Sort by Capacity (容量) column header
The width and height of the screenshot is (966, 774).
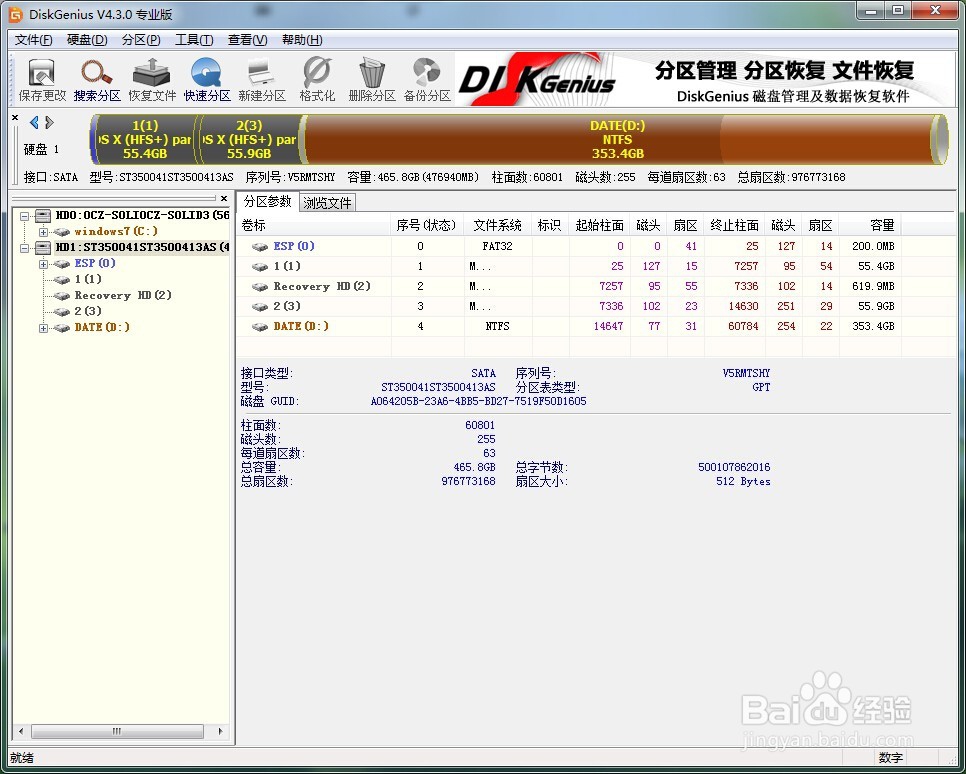click(x=869, y=226)
